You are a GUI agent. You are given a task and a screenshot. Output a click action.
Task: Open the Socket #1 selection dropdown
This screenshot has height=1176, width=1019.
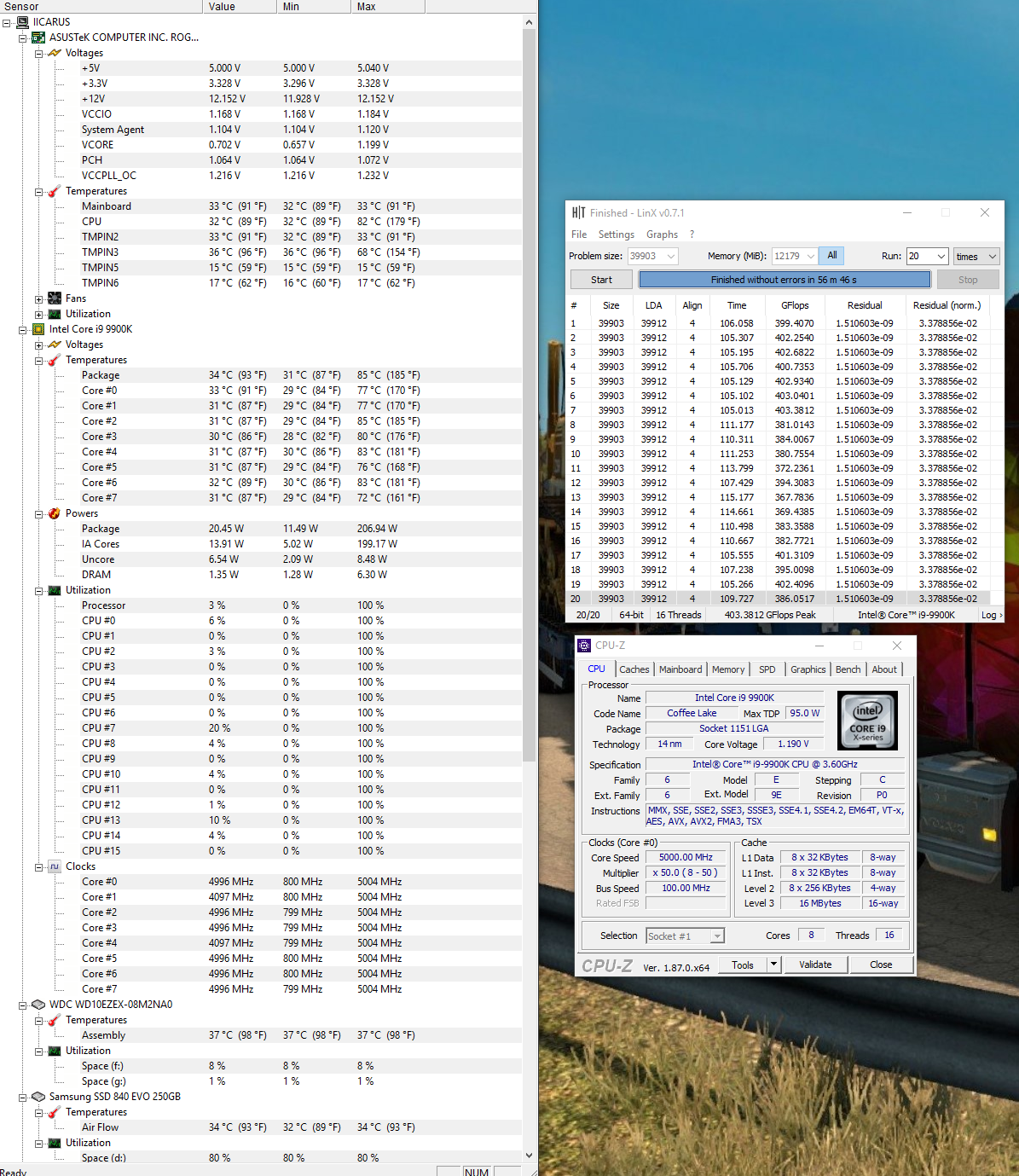pyautogui.click(x=718, y=936)
